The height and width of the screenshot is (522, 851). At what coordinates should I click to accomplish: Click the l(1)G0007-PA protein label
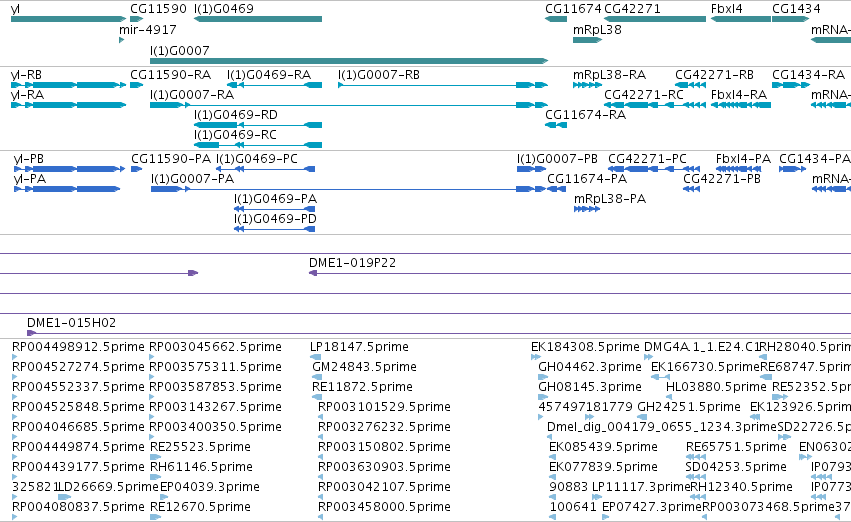click(x=193, y=179)
